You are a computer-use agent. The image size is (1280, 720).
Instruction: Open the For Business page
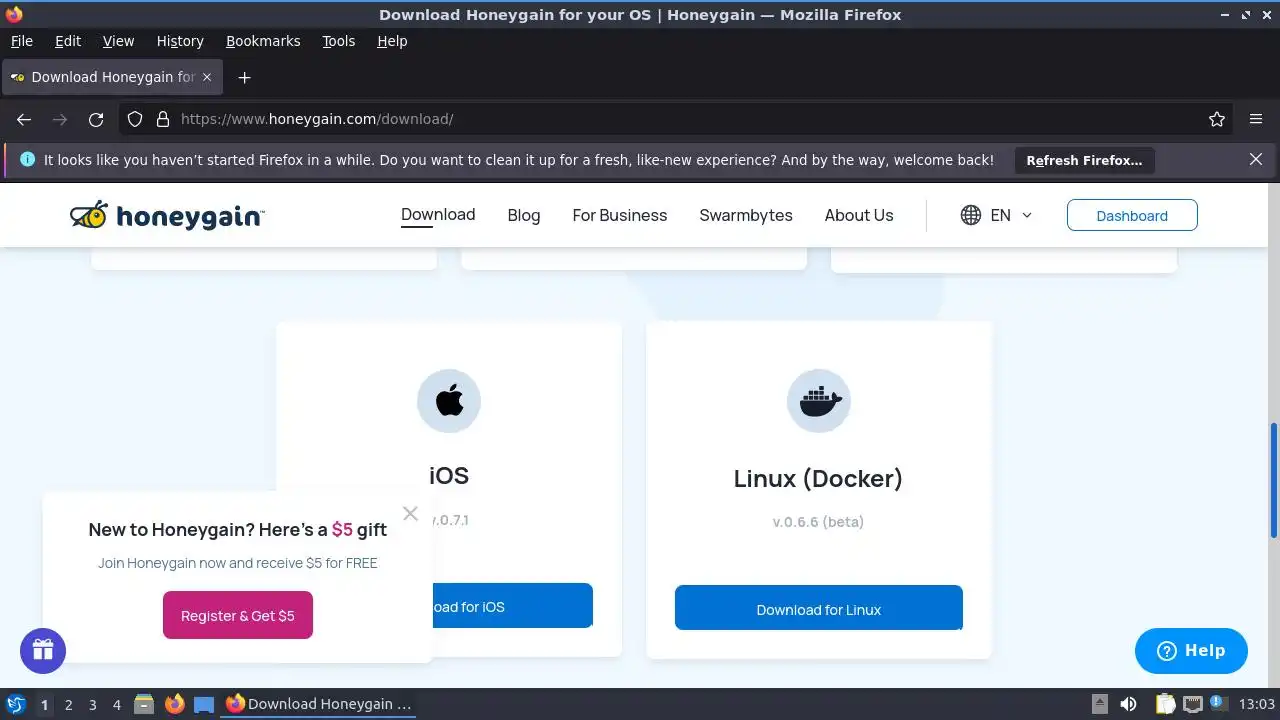(x=620, y=215)
